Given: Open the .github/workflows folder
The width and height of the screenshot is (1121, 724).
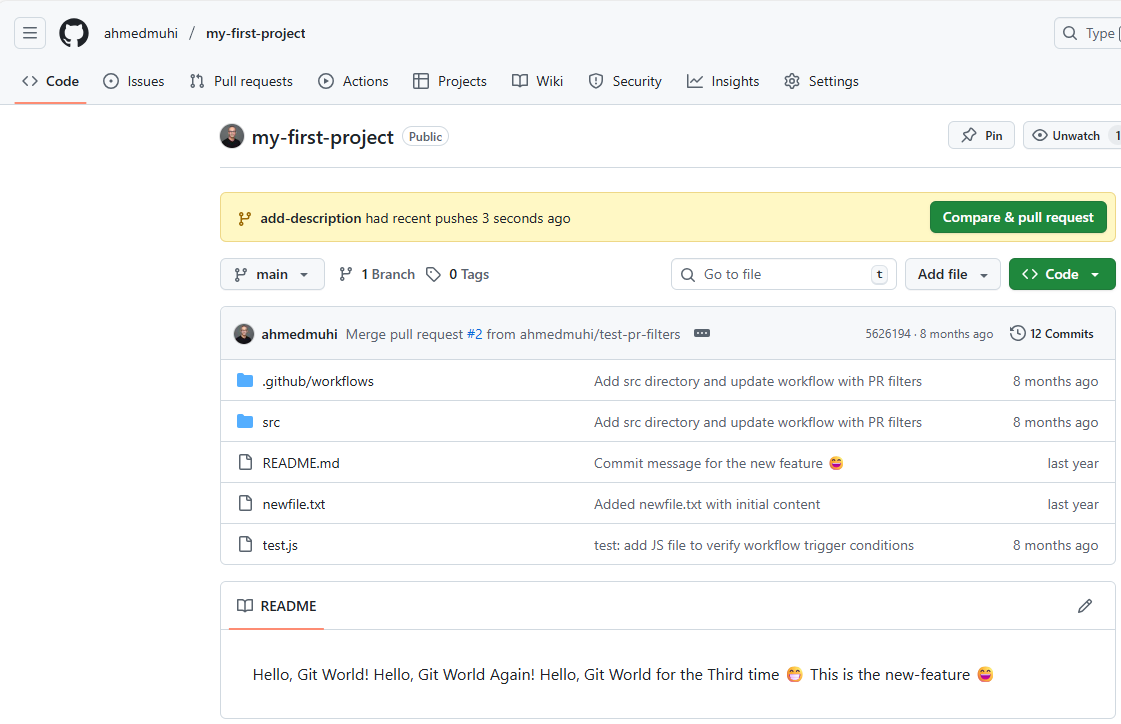Looking at the screenshot, I should [x=318, y=381].
